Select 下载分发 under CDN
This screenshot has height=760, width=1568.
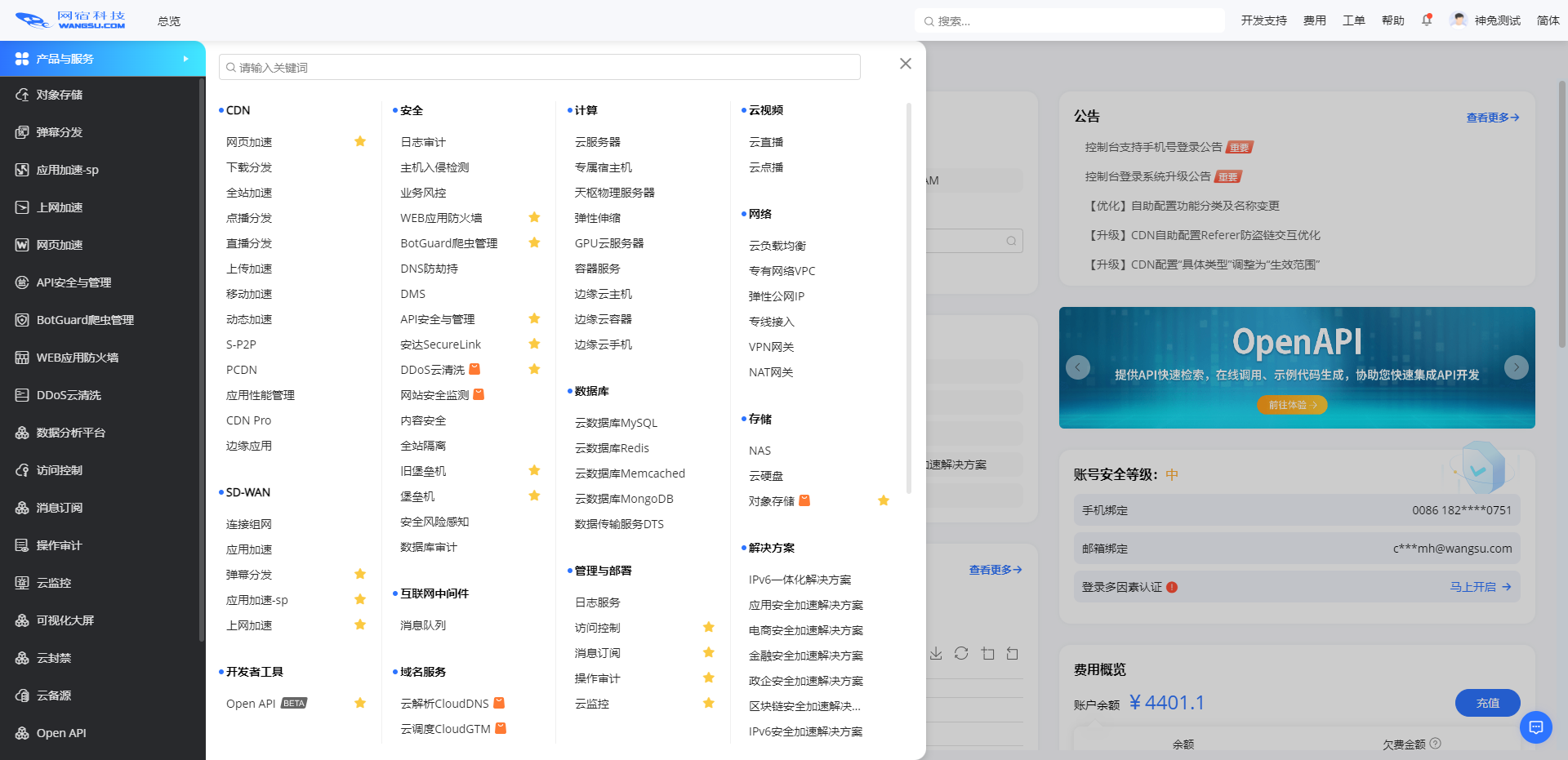(249, 167)
